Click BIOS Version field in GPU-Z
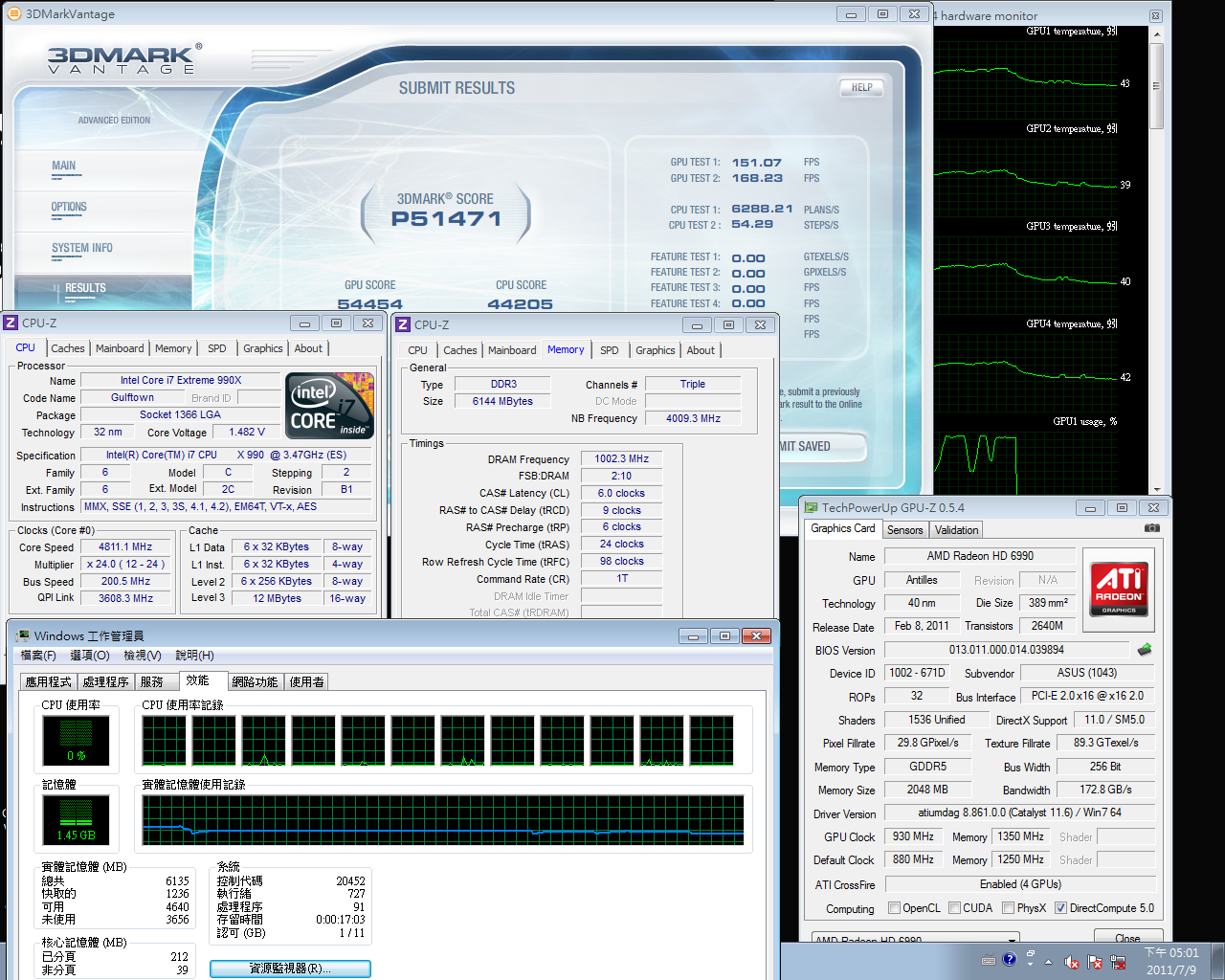This screenshot has width=1225, height=980. [1007, 650]
